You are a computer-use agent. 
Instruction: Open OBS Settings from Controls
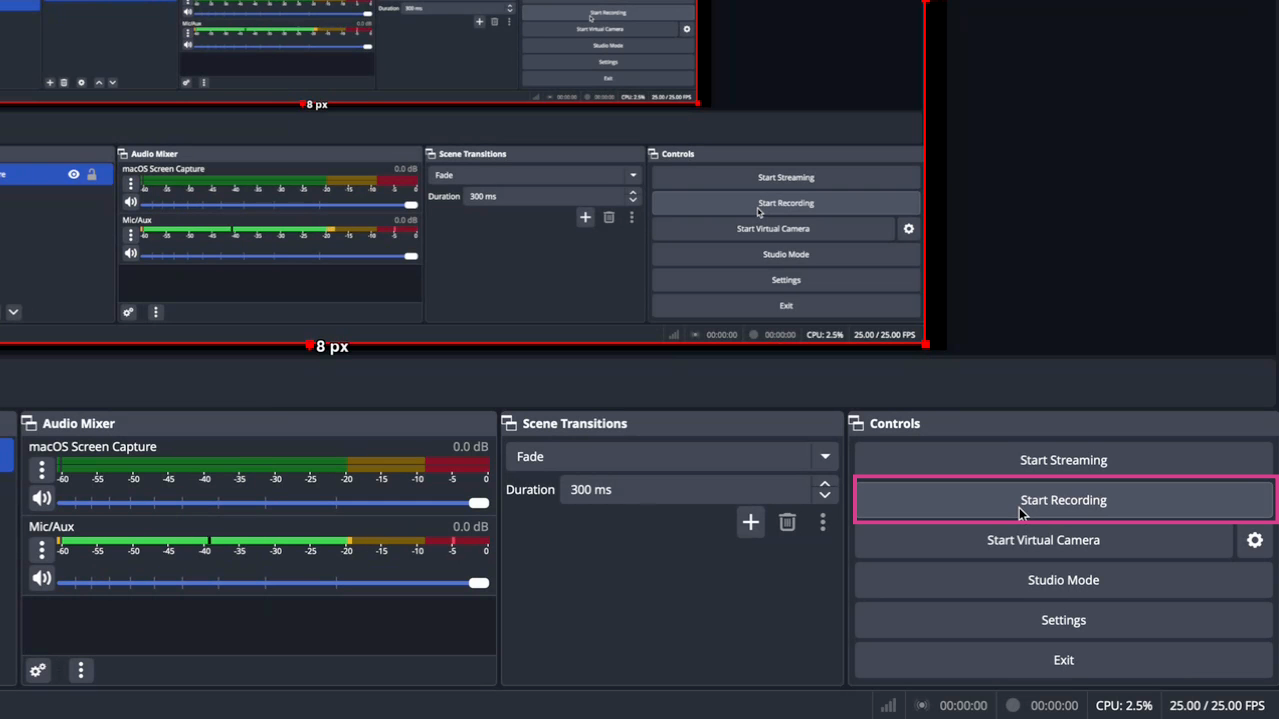point(1063,620)
